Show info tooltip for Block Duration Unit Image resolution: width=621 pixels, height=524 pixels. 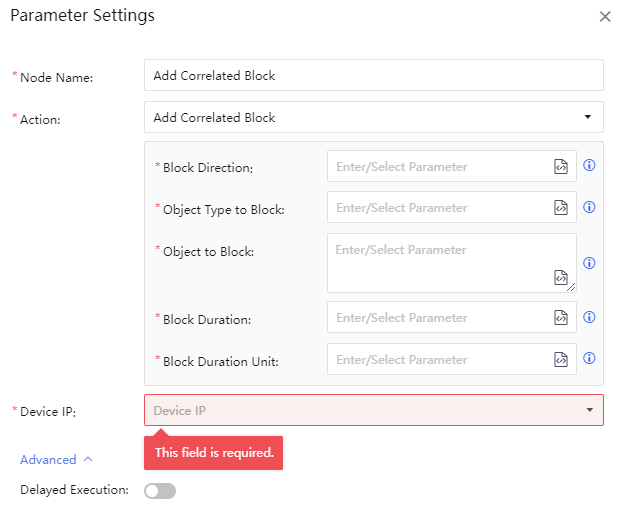click(590, 358)
